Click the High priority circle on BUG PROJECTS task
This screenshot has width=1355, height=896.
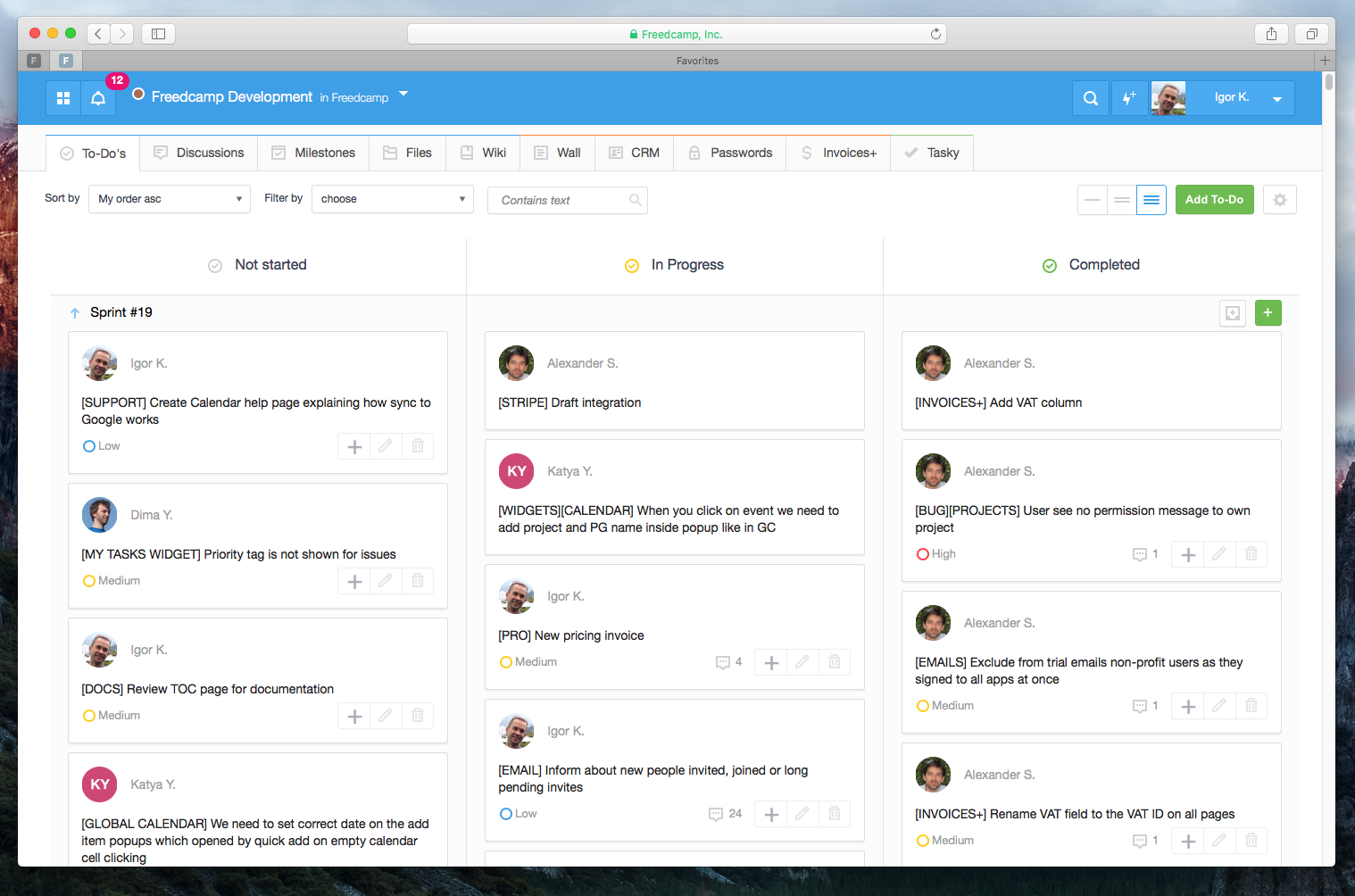tap(923, 554)
